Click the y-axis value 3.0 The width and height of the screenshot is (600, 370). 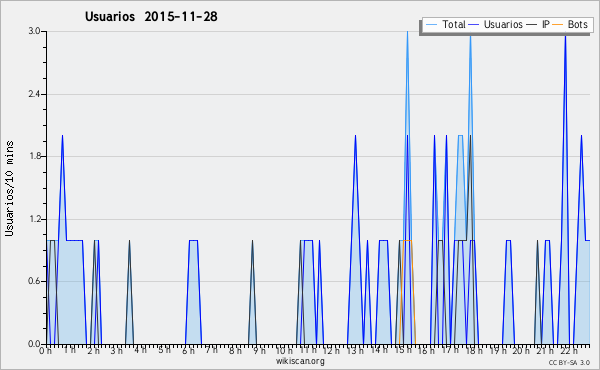34,31
